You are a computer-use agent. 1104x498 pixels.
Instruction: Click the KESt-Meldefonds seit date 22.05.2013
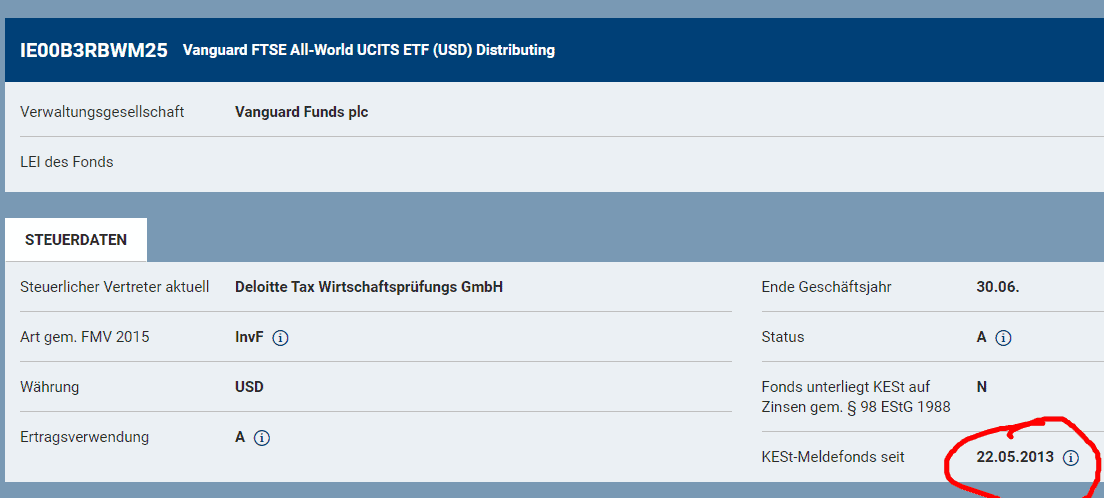pos(1015,458)
